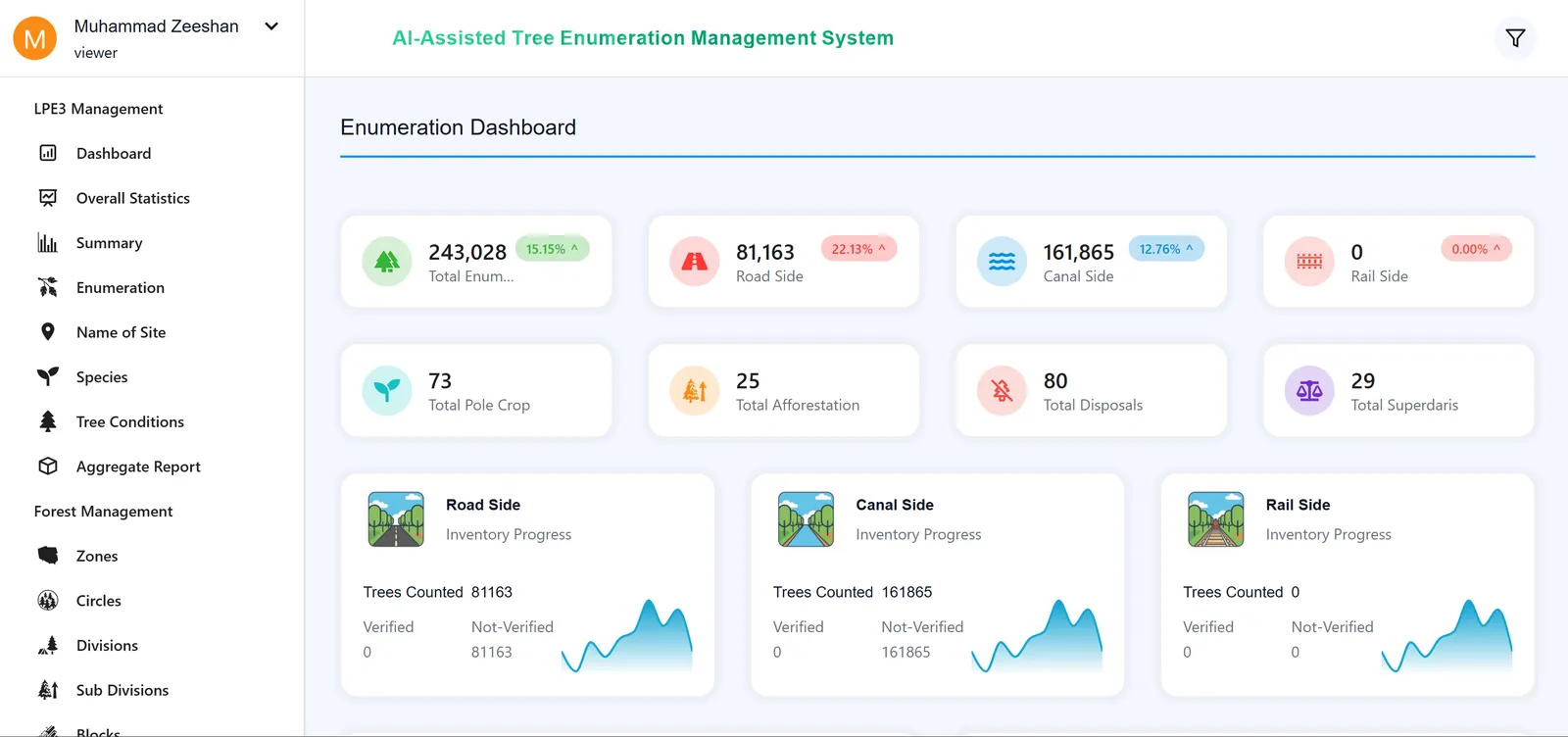
Task: Open the filter funnel icon
Action: 1515,38
